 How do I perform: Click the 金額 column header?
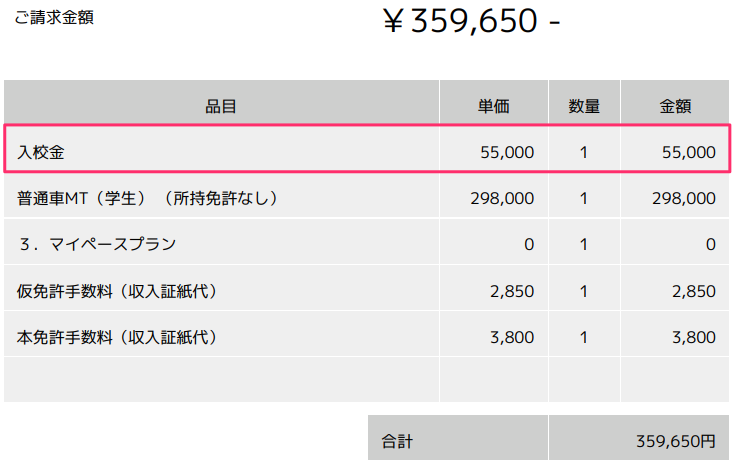tap(675, 105)
